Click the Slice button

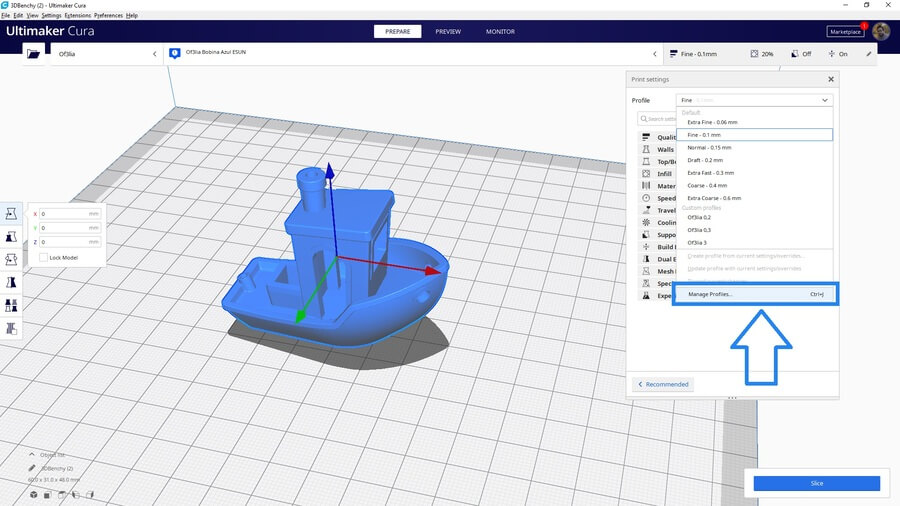coord(816,483)
